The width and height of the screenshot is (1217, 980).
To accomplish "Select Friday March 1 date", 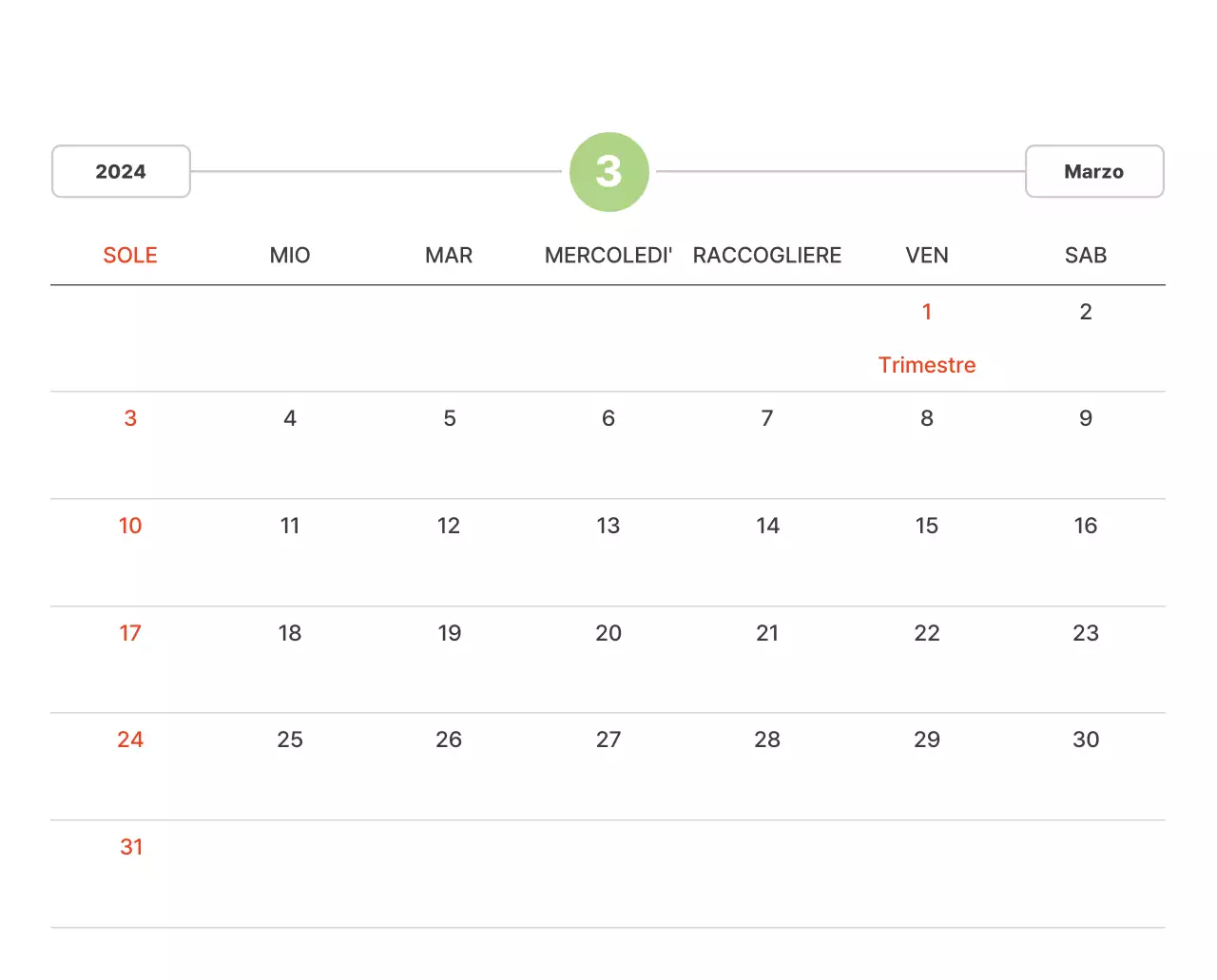I will 926,312.
